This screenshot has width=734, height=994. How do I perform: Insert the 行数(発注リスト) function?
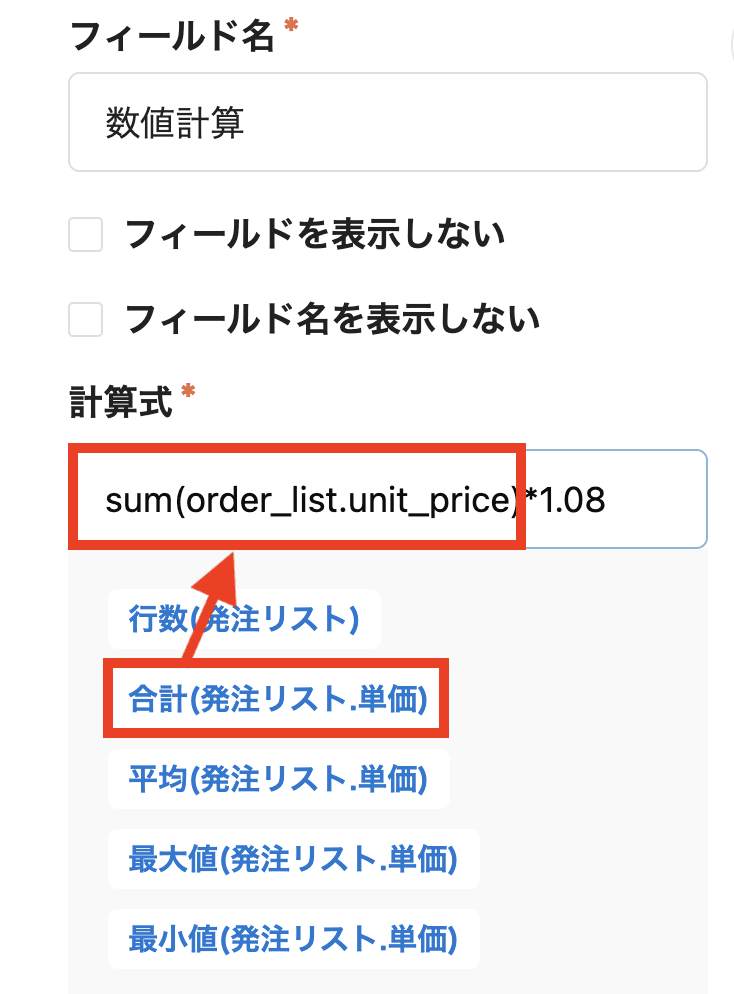[244, 620]
